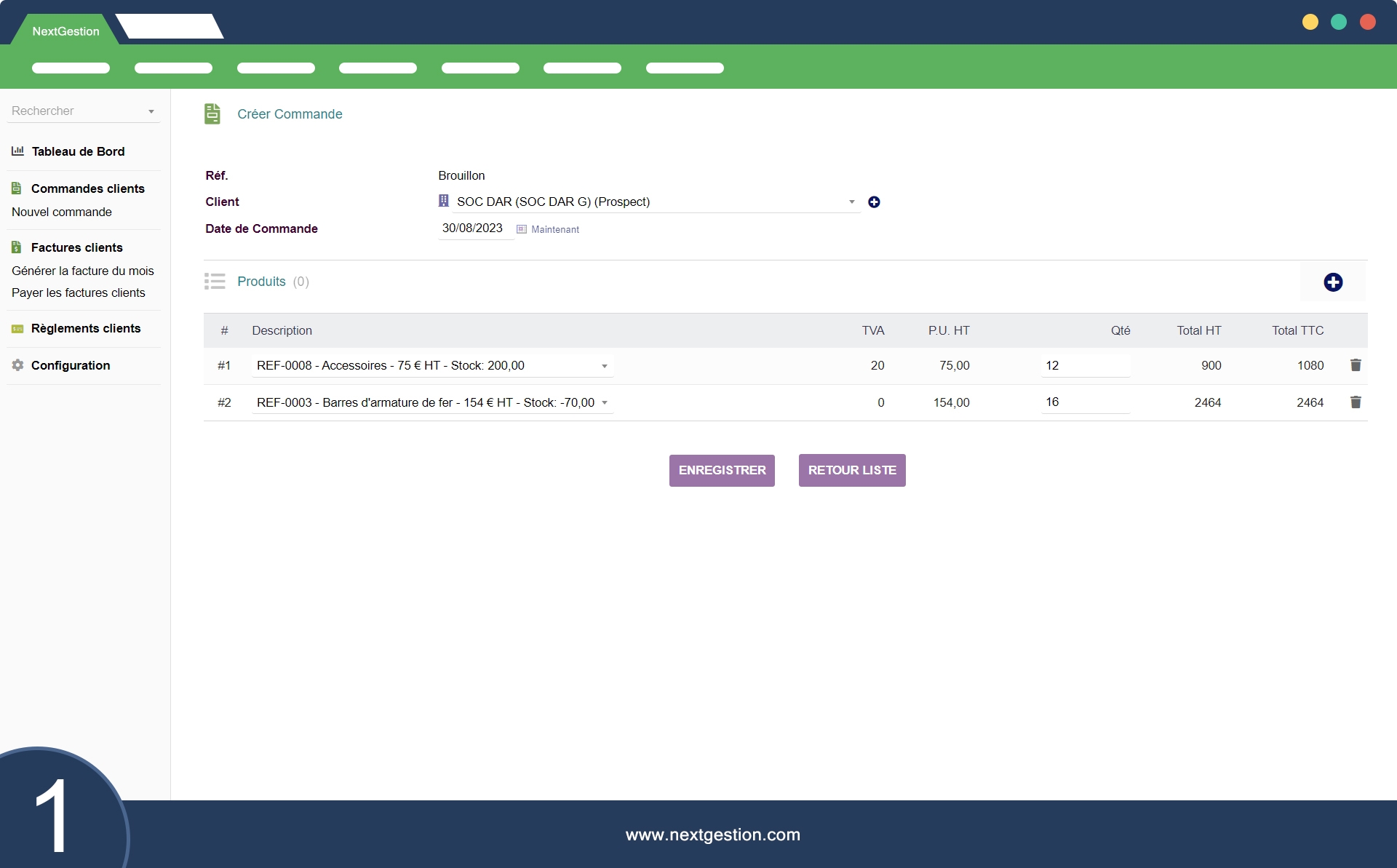Expand the Client selection dropdown

coord(851,202)
